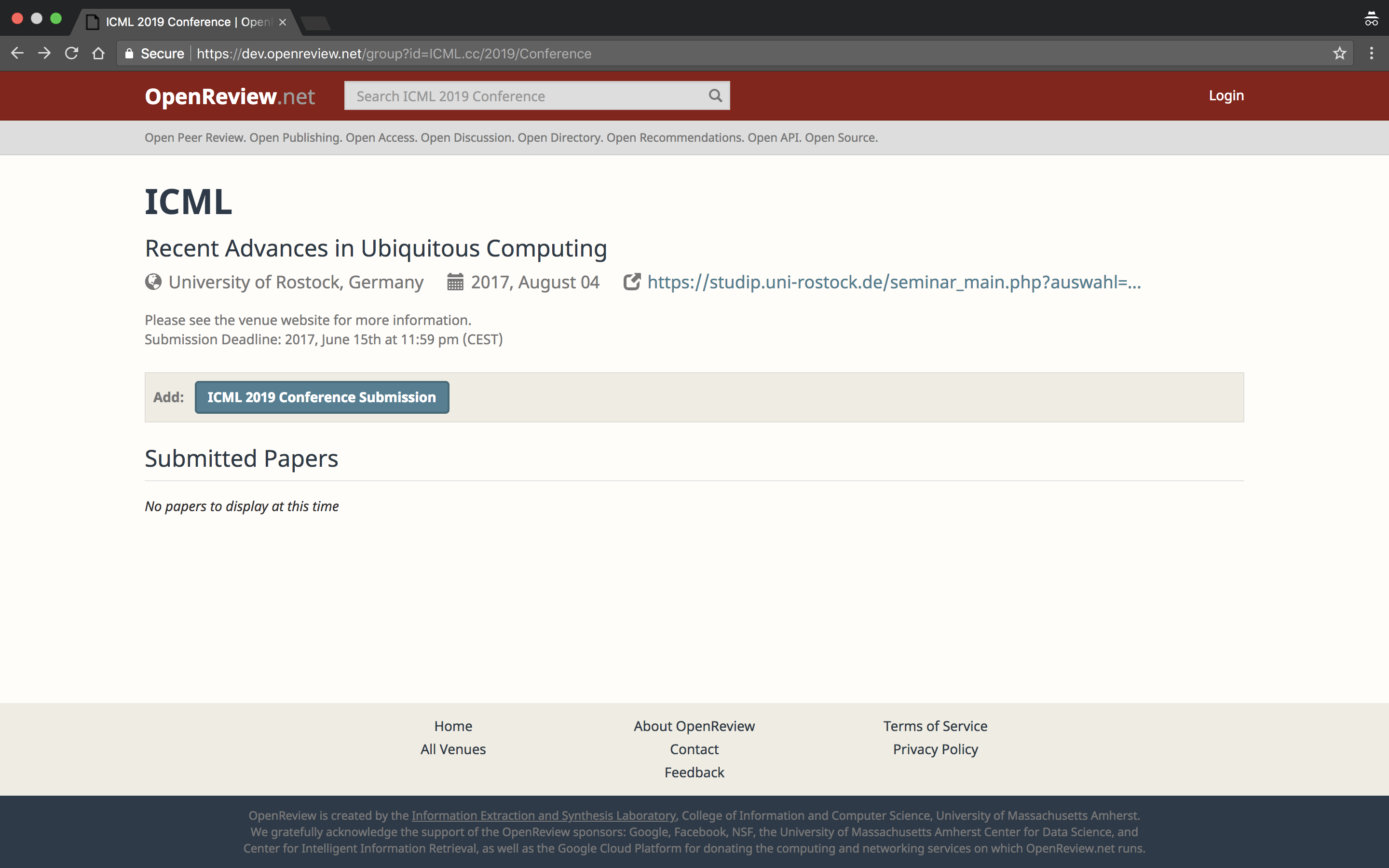Click the Login link
Viewport: 1389px width, 868px height.
coord(1226,95)
